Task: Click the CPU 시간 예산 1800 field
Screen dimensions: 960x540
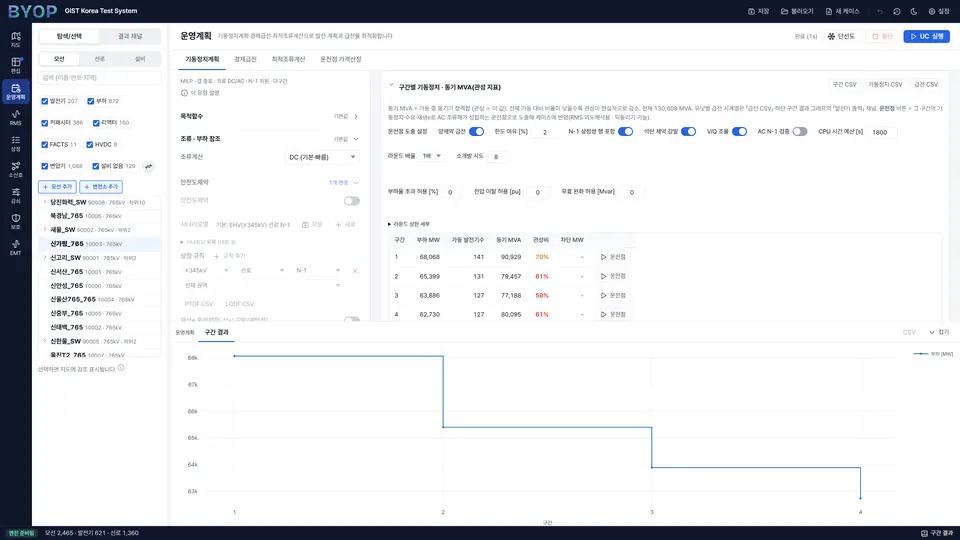Action: pos(882,132)
